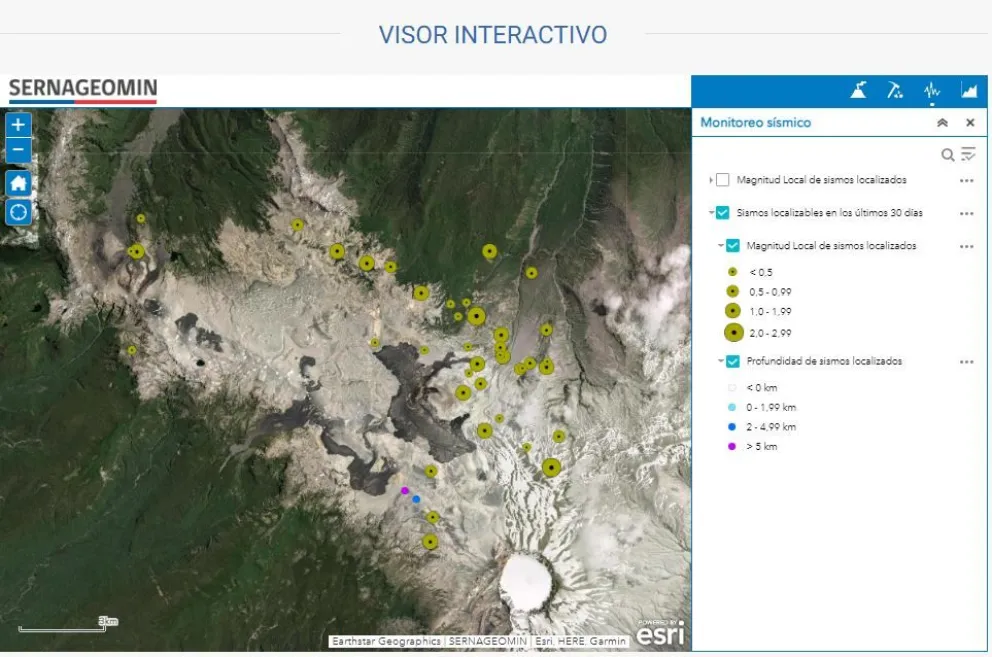Open the area chart widget icon
This screenshot has height=657, width=992.
[968, 91]
